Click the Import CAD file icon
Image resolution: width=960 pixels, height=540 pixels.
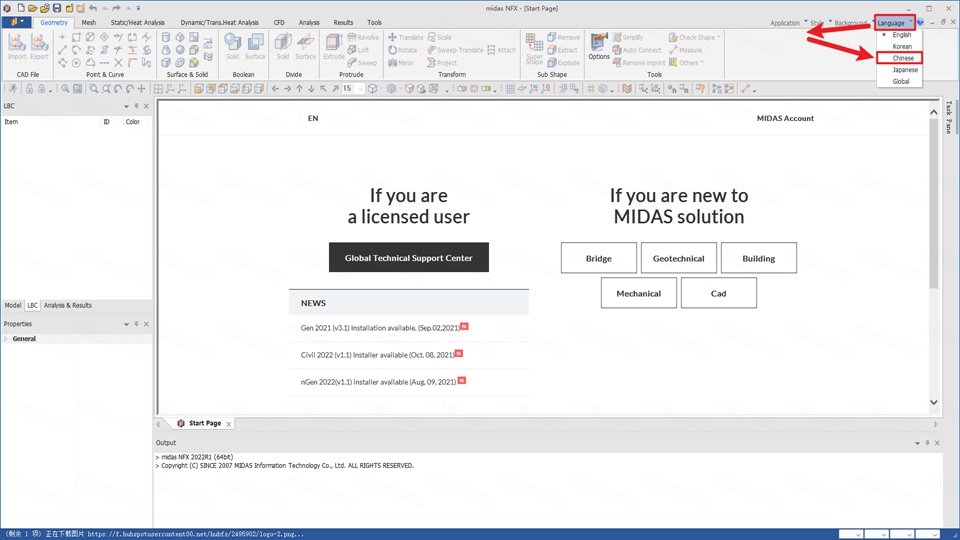(17, 47)
